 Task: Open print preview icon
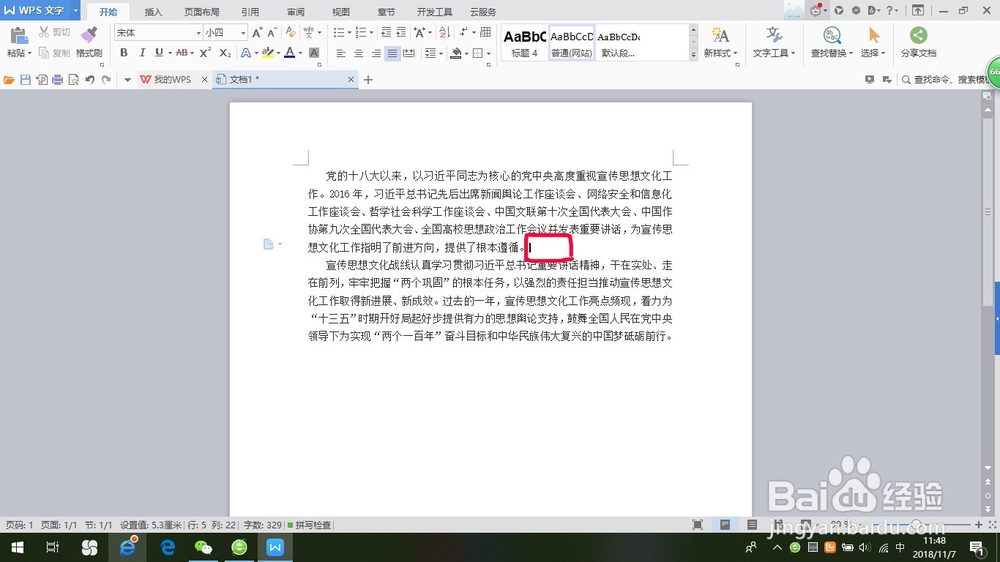click(73, 80)
